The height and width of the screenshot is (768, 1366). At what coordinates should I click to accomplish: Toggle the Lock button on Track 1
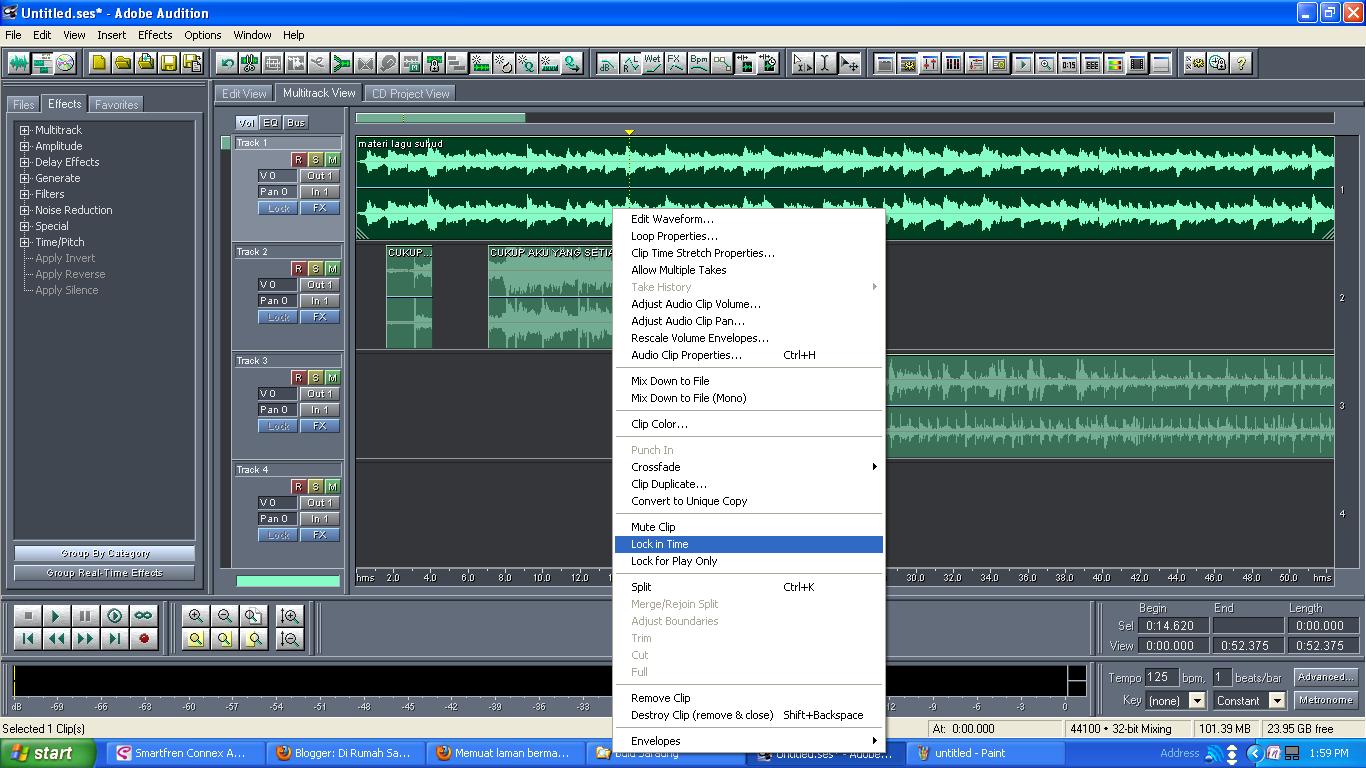[278, 208]
